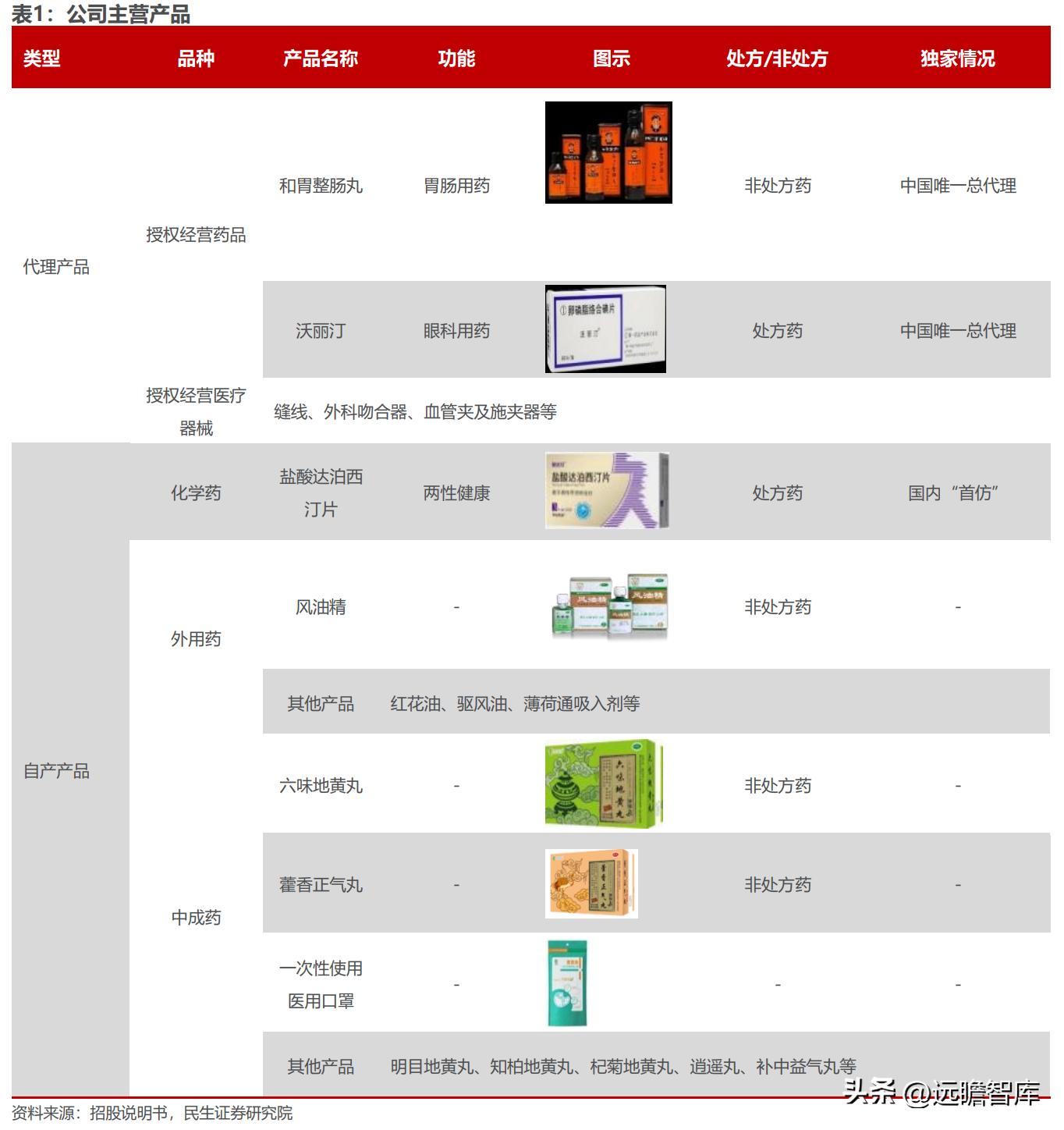
Task: Click the 中国唯一总代理 cell for 和胃整肠丸
Action: (957, 187)
